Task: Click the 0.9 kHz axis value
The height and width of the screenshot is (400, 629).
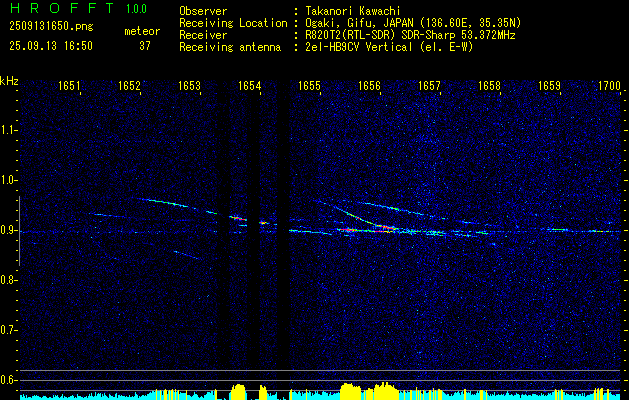Action: (x=7, y=230)
